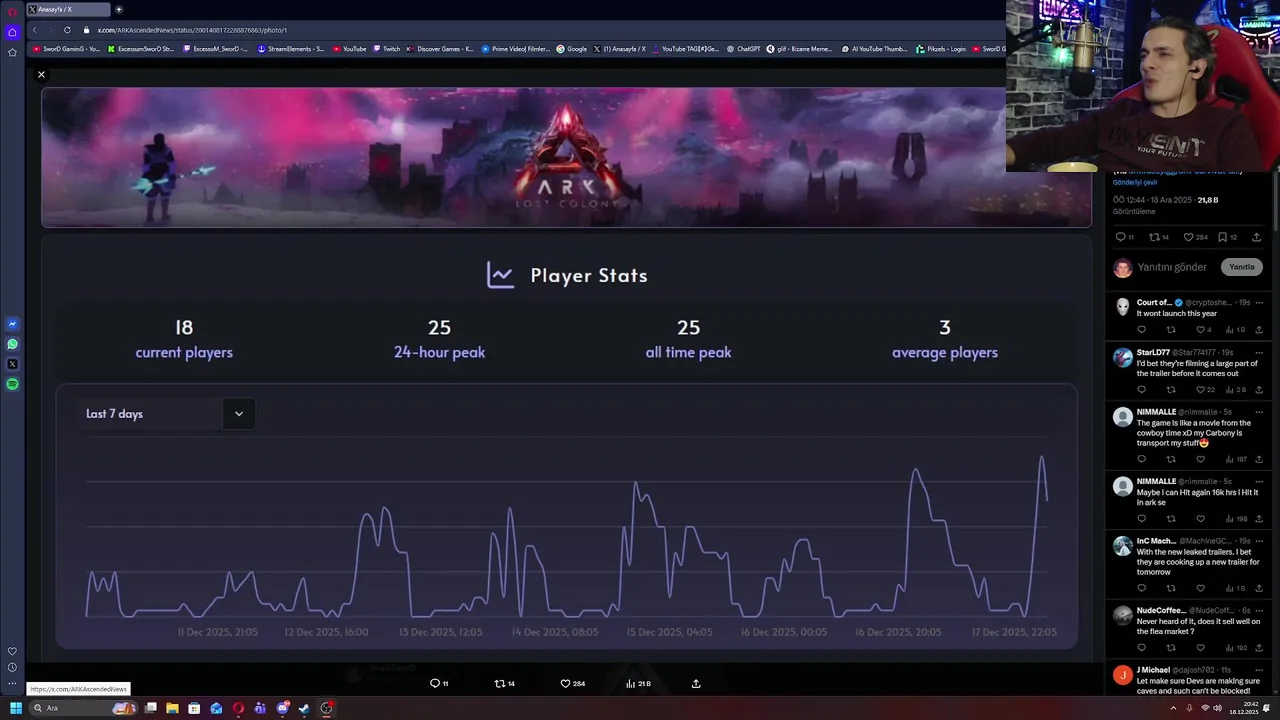Open the Court of... commenter profile name
Viewport: 1280px width, 720px height.
point(1154,302)
